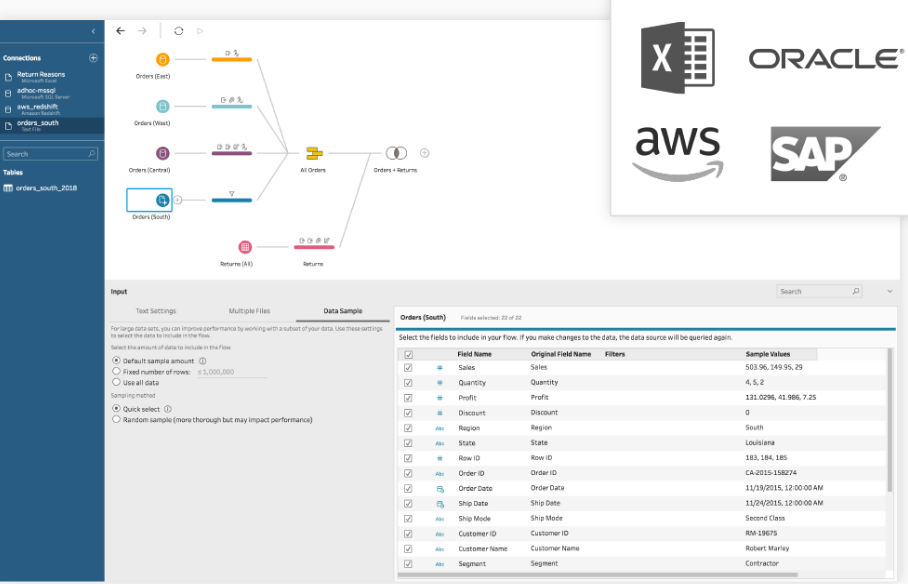
Task: Open the plus expander beside Orders + Returns
Action: pyautogui.click(x=422, y=152)
